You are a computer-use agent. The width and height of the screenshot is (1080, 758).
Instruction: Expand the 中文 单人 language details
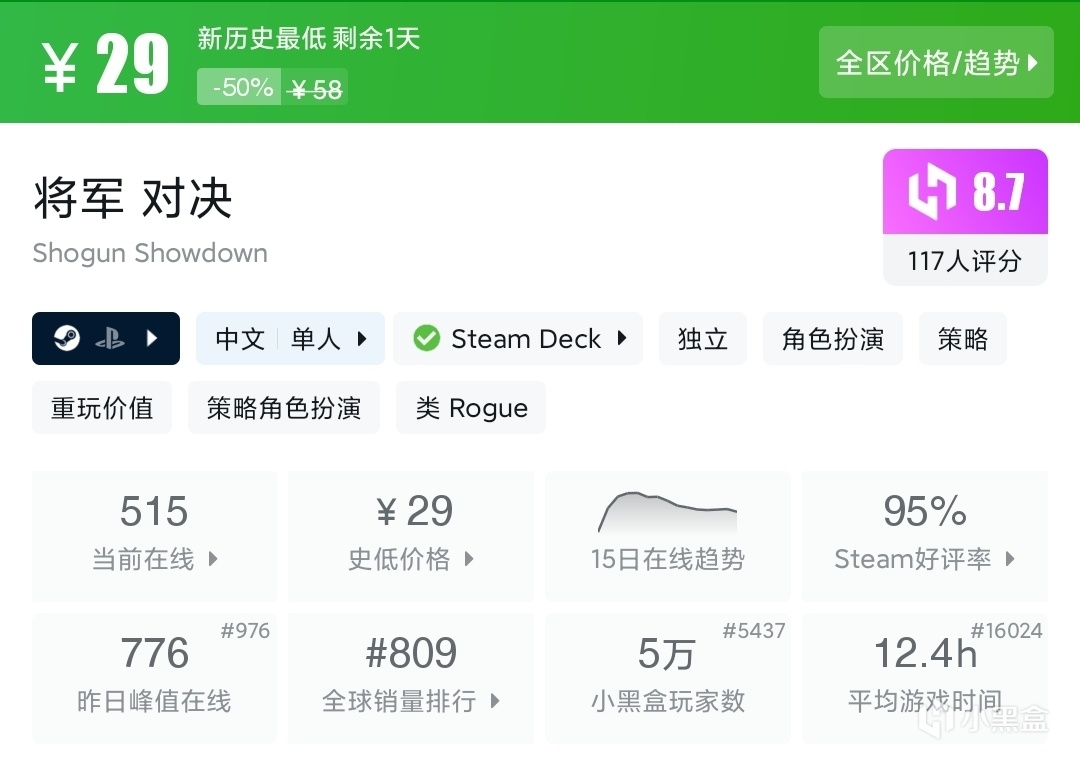pos(290,339)
